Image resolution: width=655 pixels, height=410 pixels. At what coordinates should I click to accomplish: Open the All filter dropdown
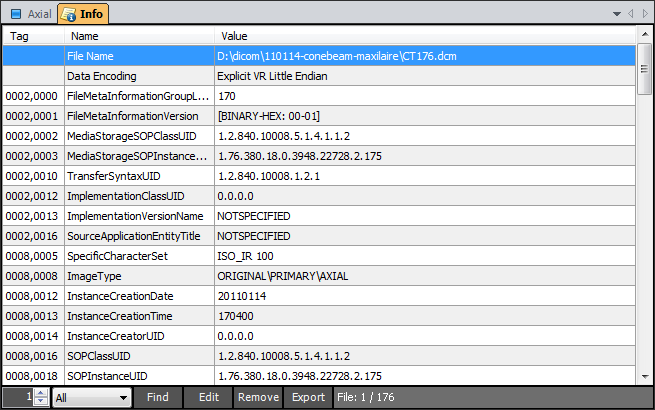point(91,397)
